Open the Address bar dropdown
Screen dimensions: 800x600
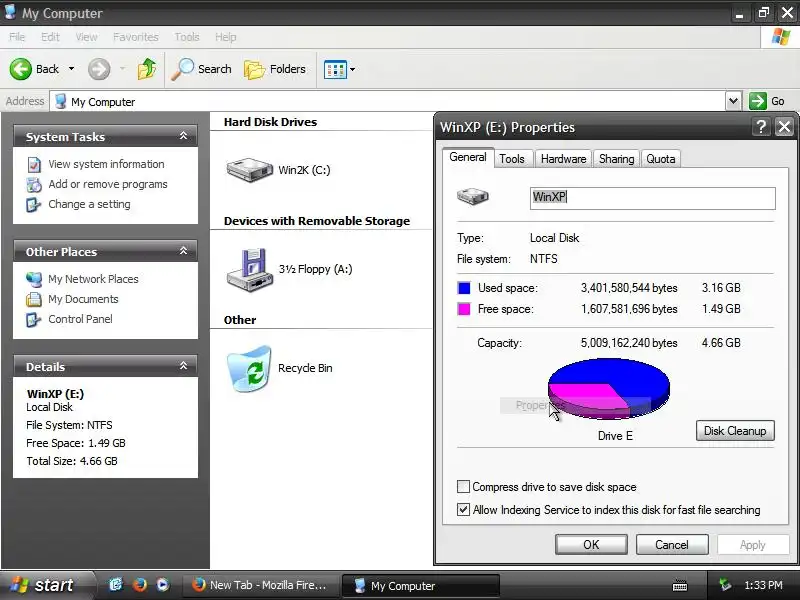[733, 101]
